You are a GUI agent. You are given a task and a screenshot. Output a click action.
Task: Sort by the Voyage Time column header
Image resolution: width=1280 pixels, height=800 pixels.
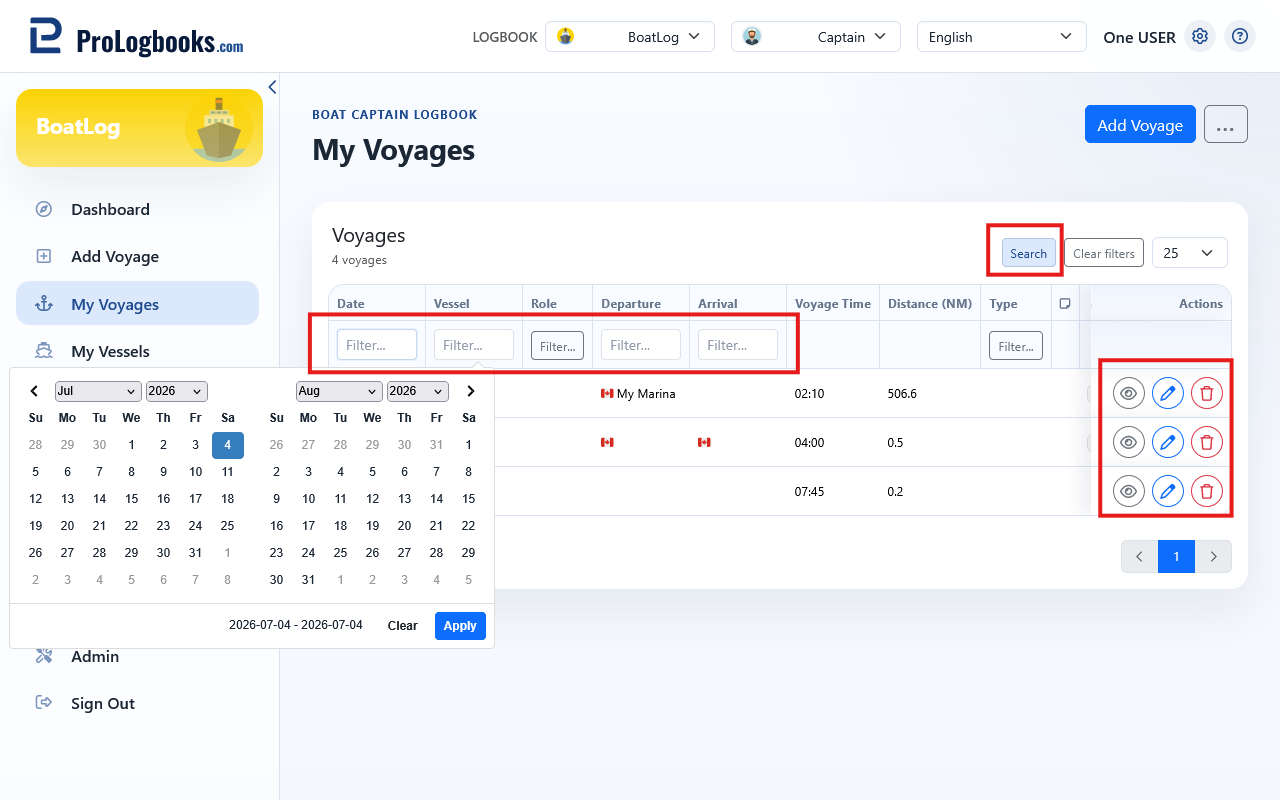coord(833,304)
